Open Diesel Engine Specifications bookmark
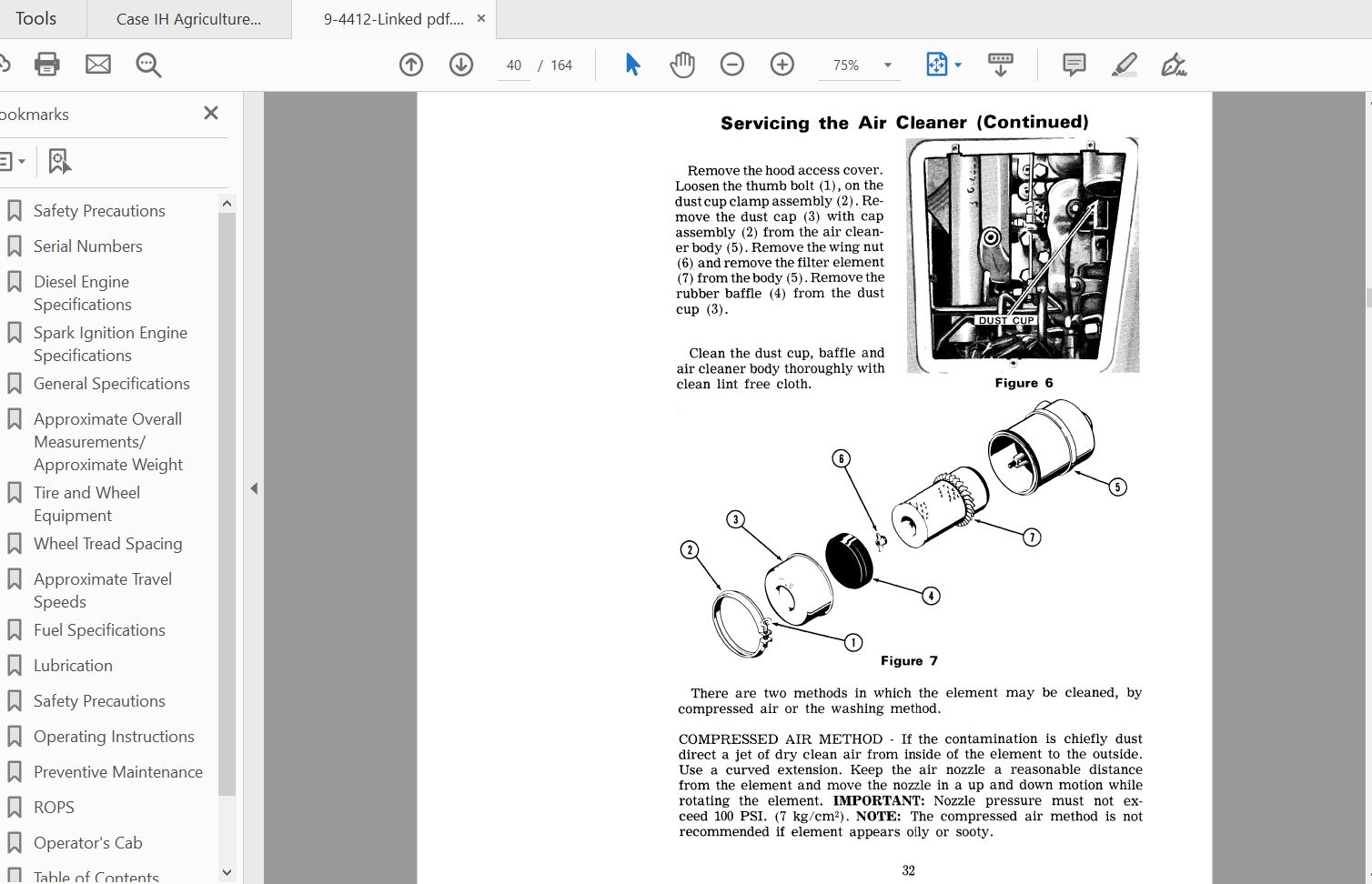Screen dimensions: 1372x884 click(83, 293)
